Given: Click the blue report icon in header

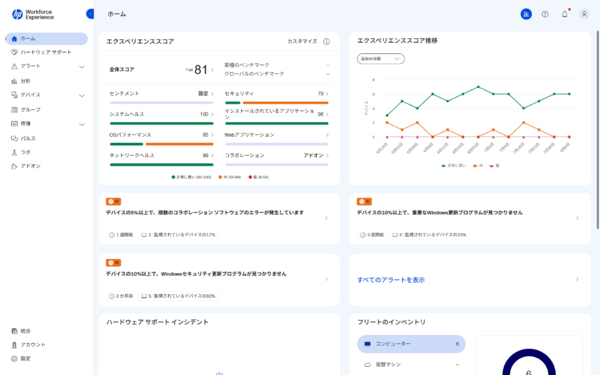Looking at the screenshot, I should [x=526, y=14].
